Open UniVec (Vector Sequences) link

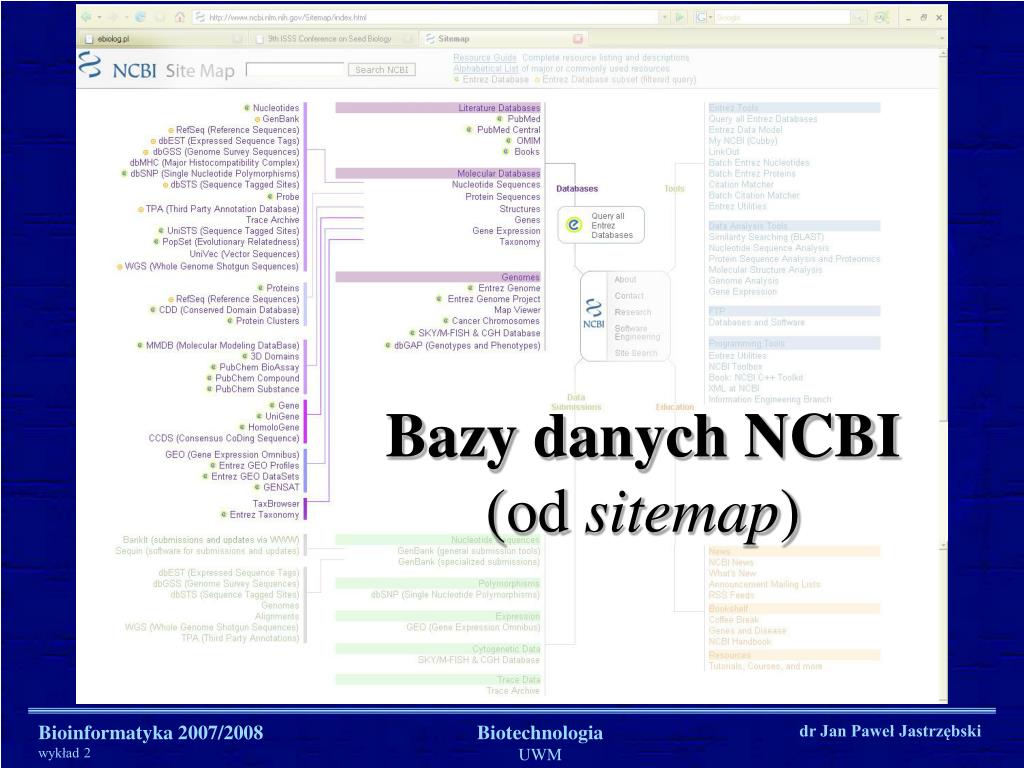point(244,254)
